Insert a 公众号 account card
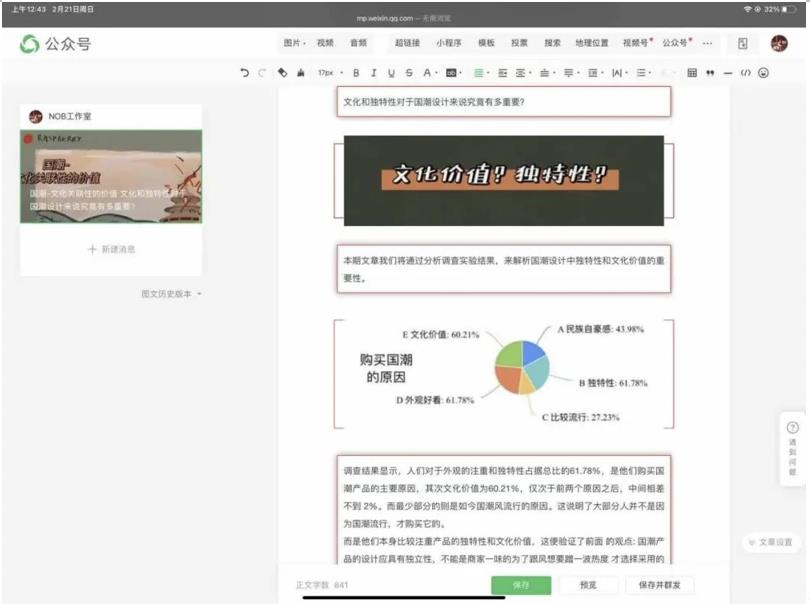The height and width of the screenshot is (604, 810). 677,43
